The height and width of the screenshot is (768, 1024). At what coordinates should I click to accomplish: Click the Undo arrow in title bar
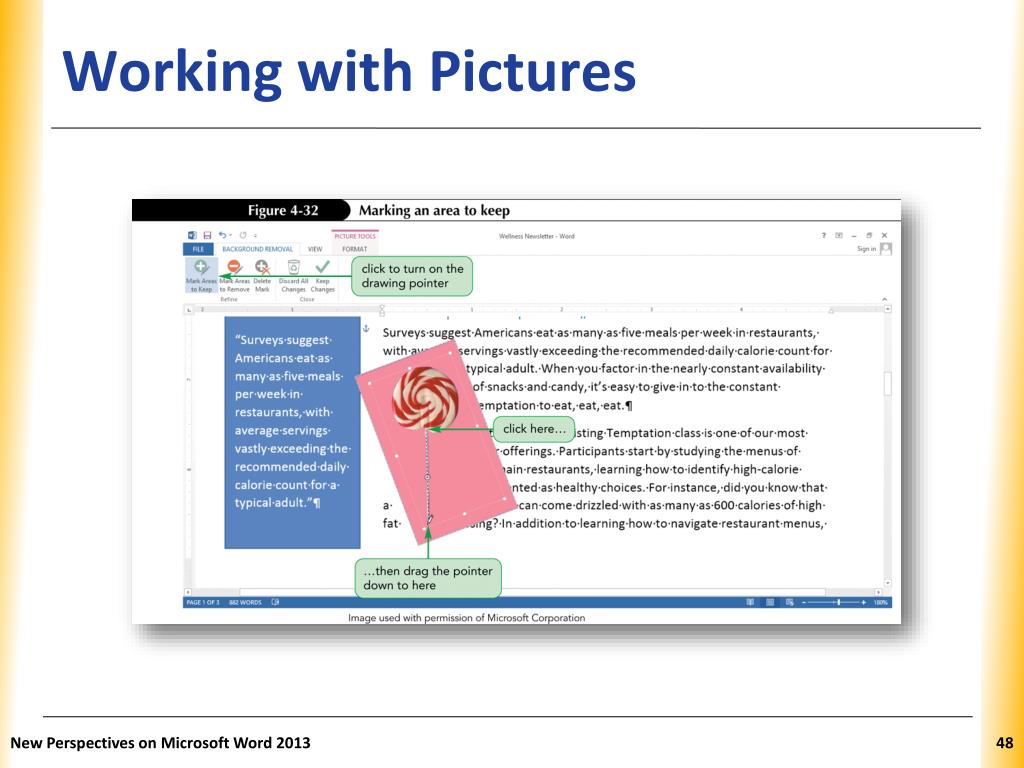223,235
